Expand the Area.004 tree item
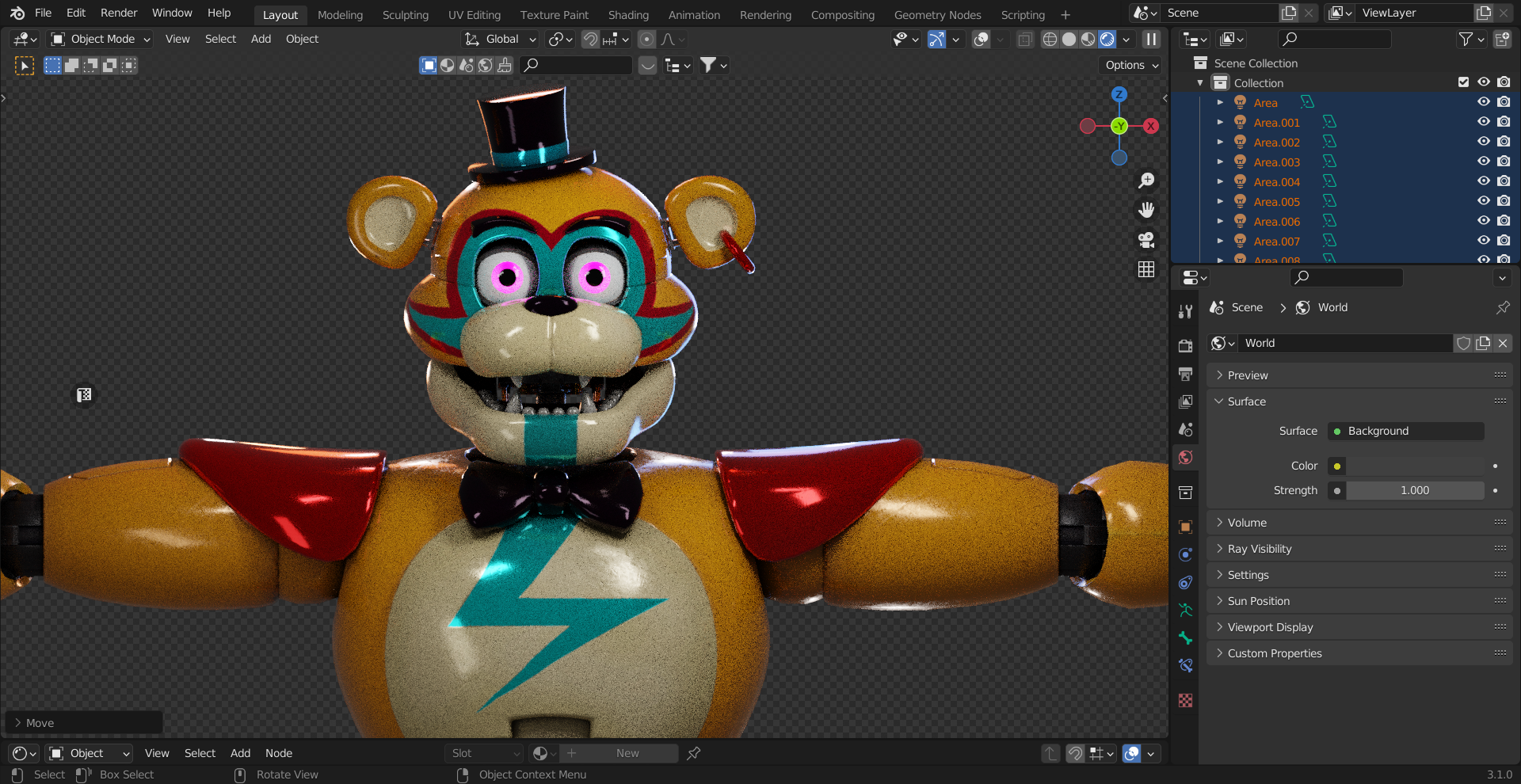Image resolution: width=1521 pixels, height=784 pixels. [x=1220, y=181]
